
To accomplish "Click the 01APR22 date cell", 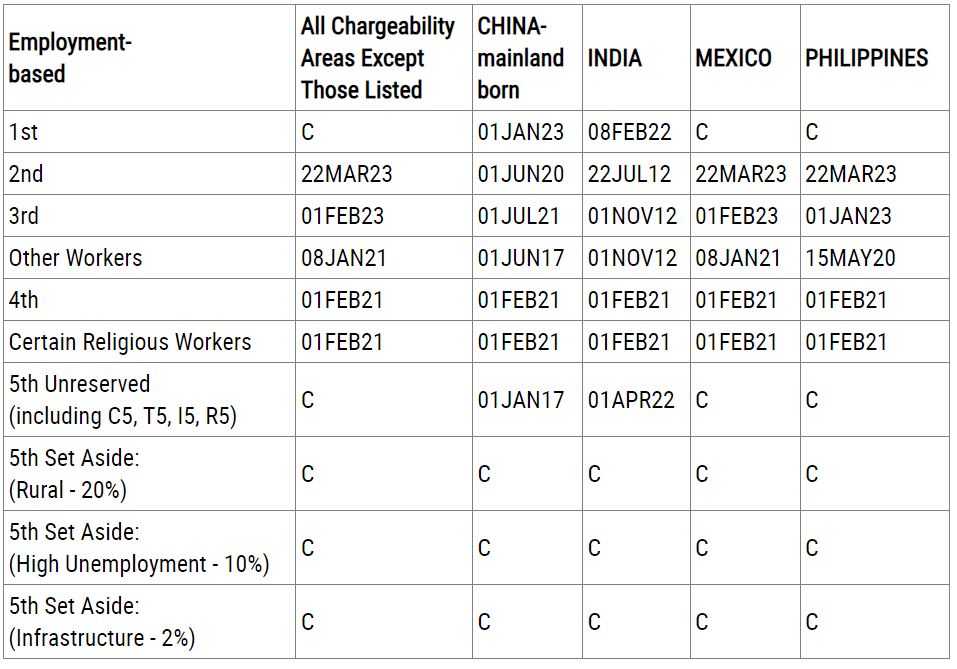I will coord(631,400).
